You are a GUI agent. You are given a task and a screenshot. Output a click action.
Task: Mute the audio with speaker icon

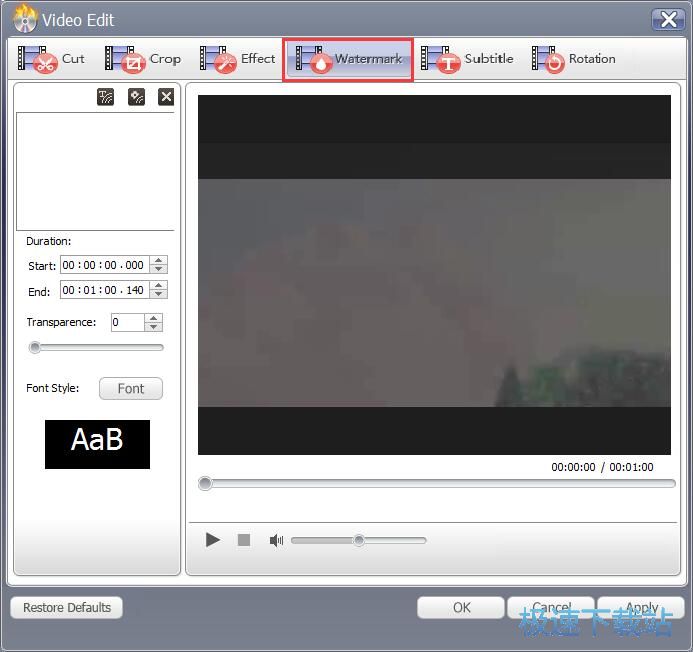(x=276, y=540)
